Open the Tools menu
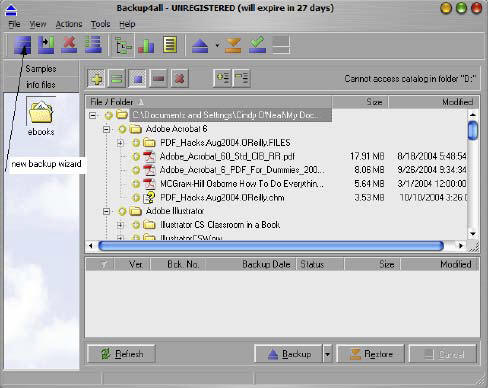Viewport: 488px width, 388px height. click(100, 24)
